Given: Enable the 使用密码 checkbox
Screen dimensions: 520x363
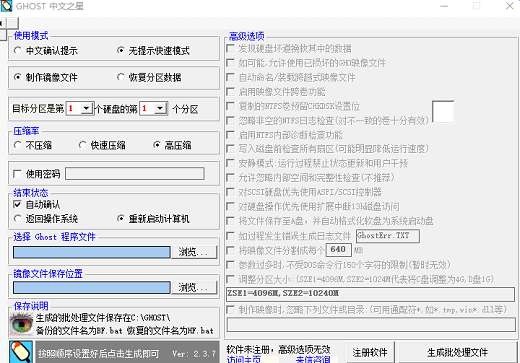Looking at the screenshot, I should [17, 174].
